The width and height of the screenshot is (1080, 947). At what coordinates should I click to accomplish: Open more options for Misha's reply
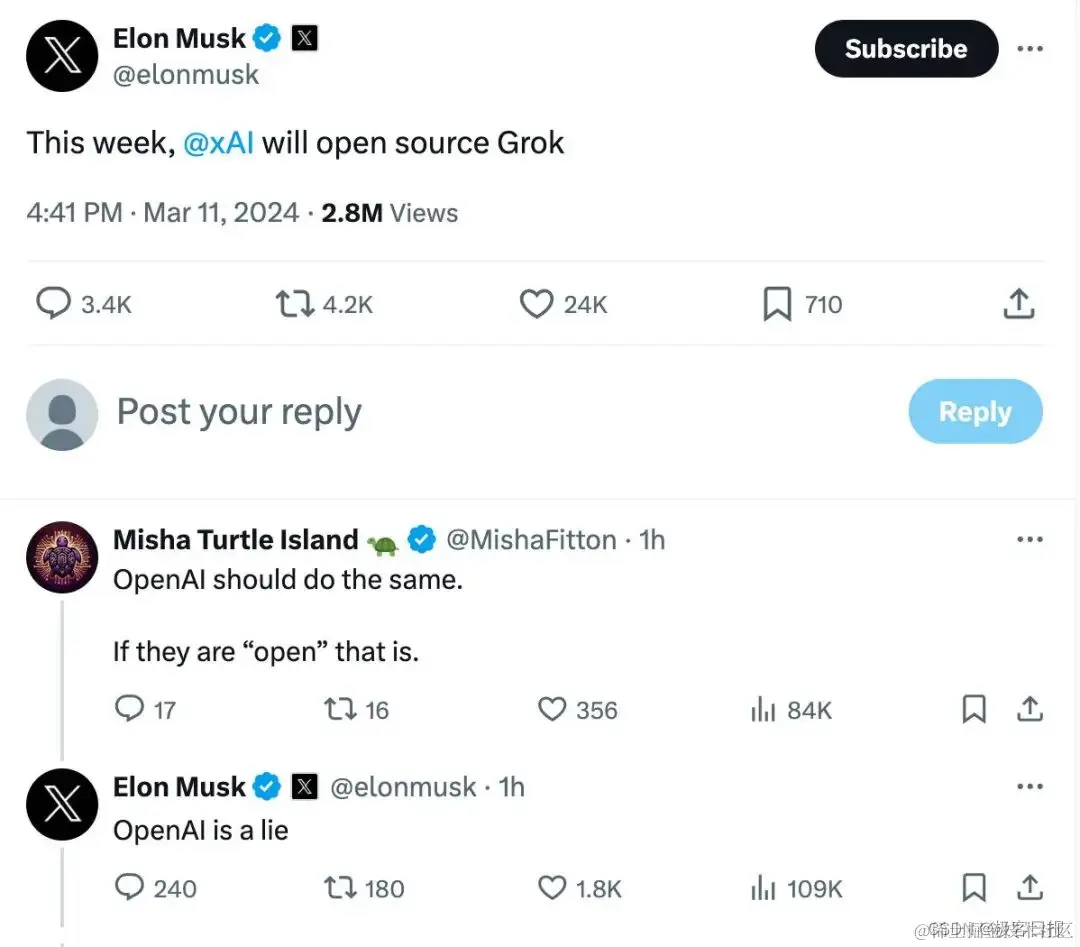click(1030, 539)
